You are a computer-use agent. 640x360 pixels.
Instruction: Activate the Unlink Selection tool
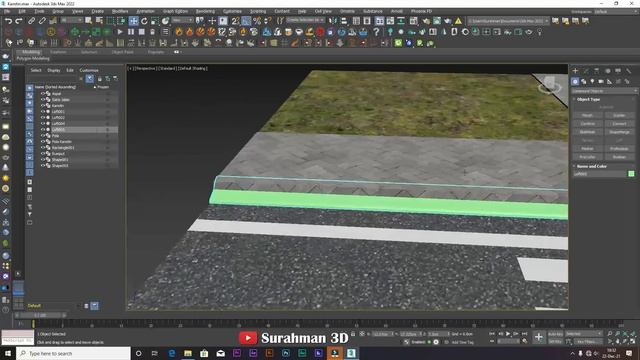pyautogui.click(x=42, y=20)
